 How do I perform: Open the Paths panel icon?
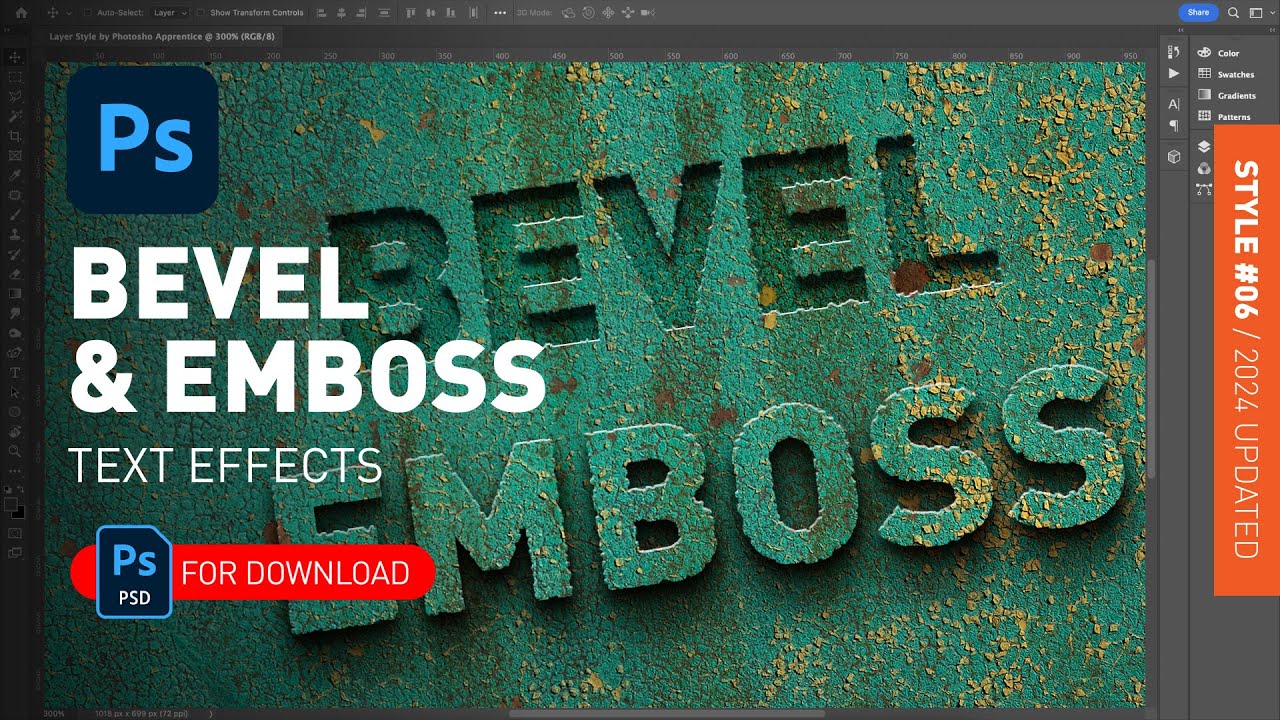click(x=1204, y=189)
